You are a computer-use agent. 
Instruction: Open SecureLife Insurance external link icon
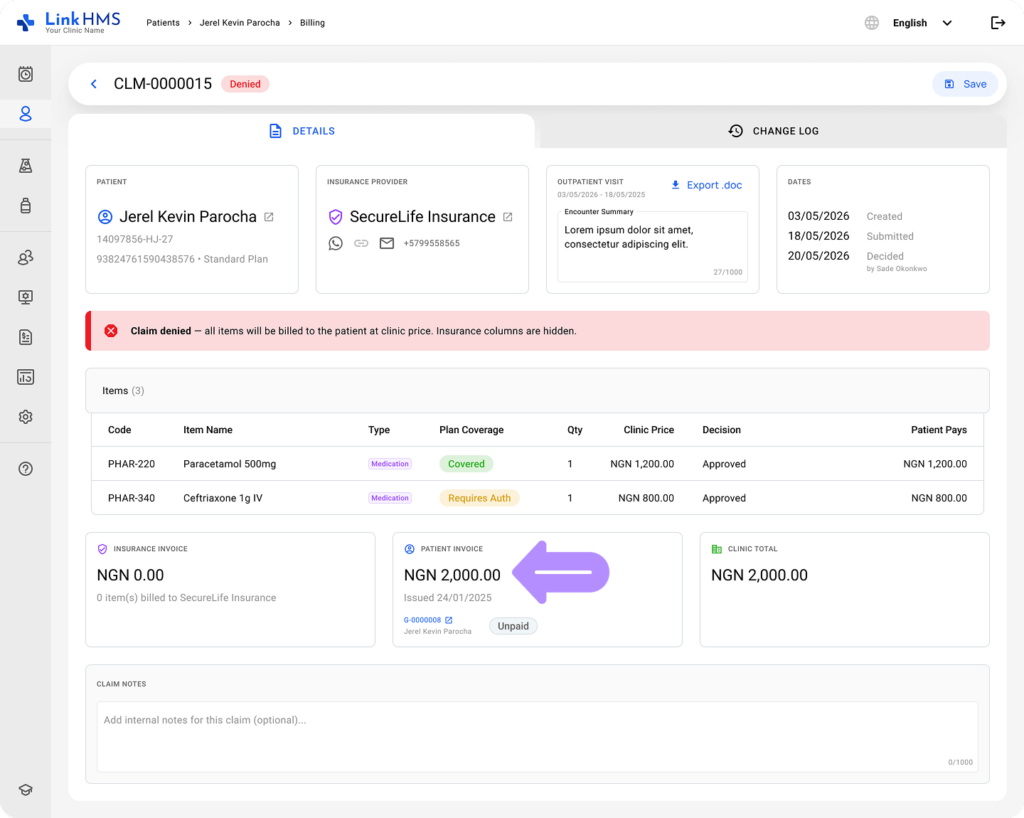508,217
